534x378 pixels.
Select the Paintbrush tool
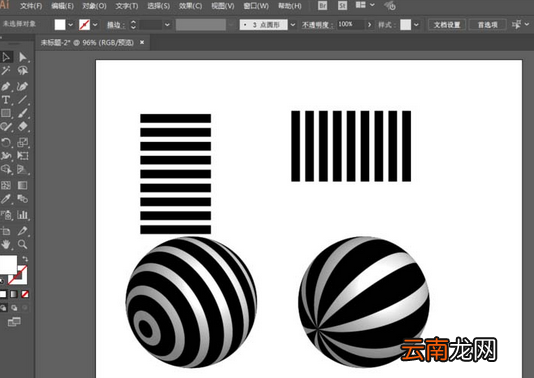[x=22, y=113]
